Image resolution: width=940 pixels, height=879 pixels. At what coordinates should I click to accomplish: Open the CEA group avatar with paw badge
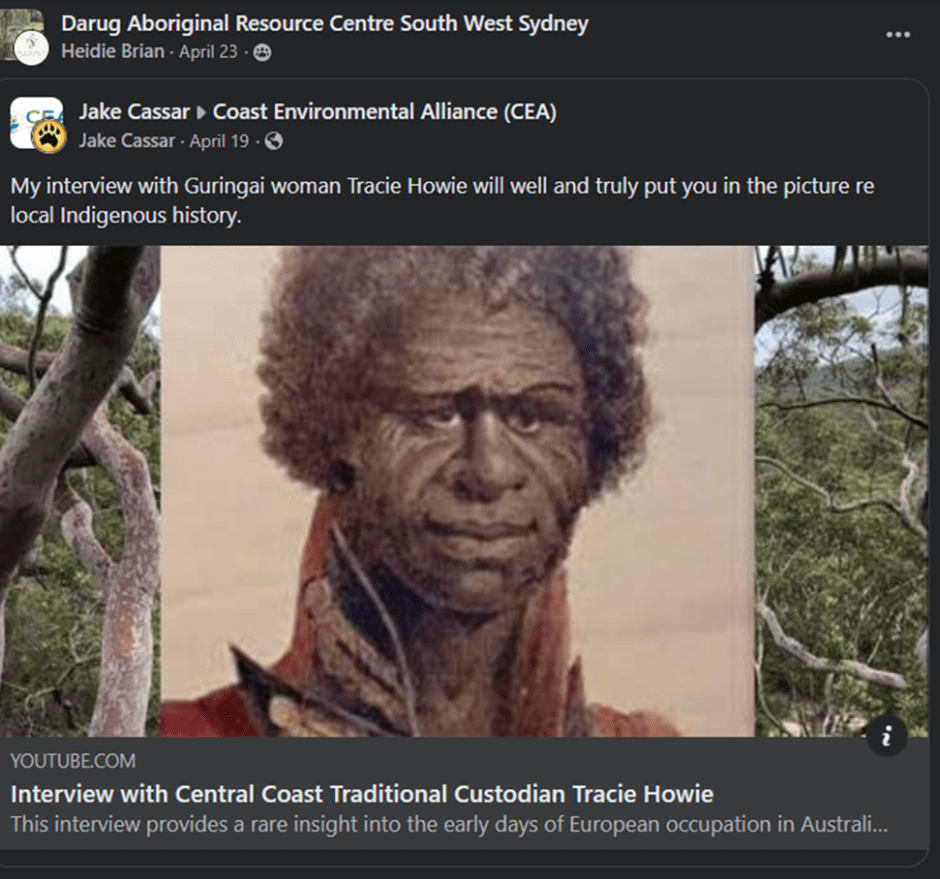[x=37, y=125]
